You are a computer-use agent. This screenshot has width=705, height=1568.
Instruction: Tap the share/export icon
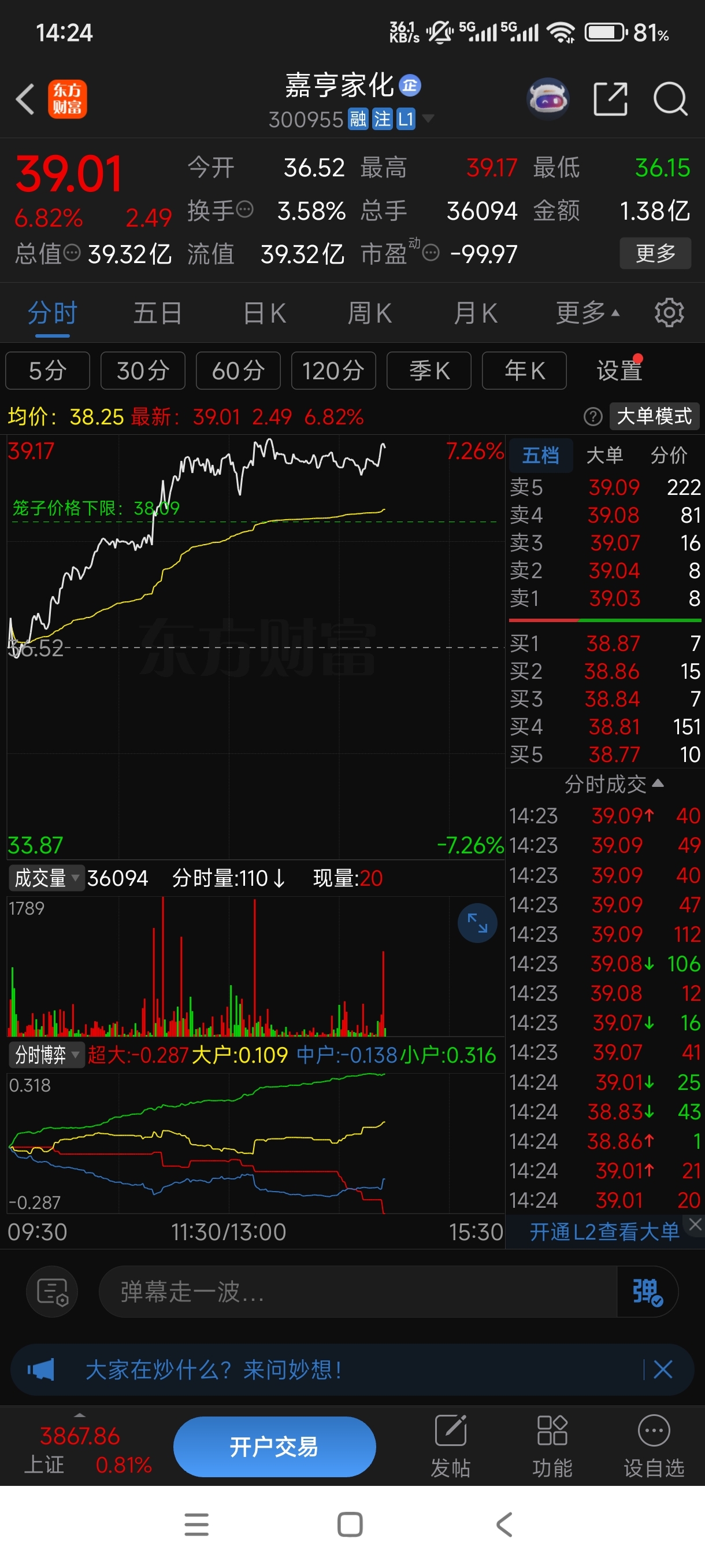[x=610, y=99]
